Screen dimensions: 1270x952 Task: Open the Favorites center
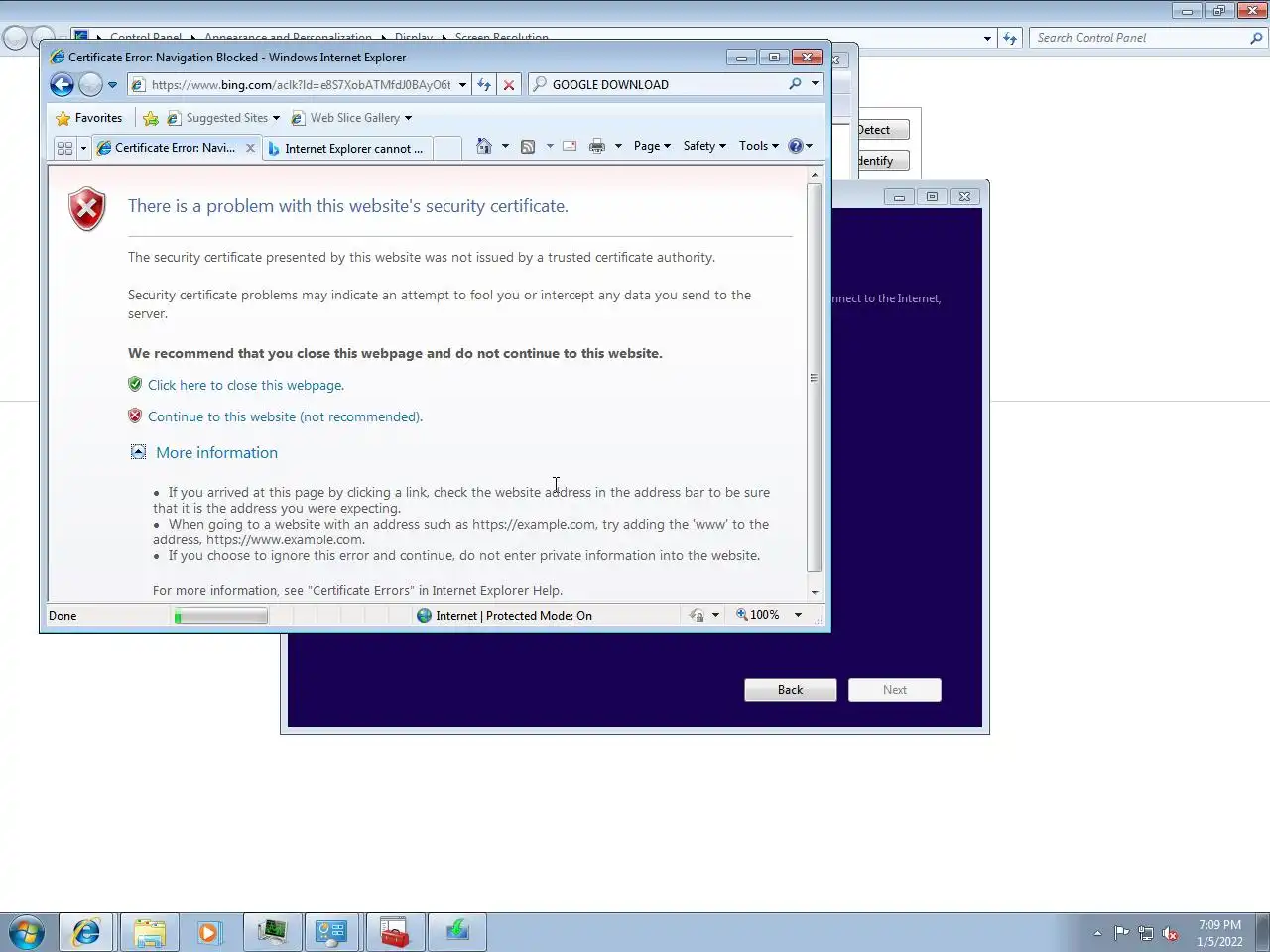[89, 118]
